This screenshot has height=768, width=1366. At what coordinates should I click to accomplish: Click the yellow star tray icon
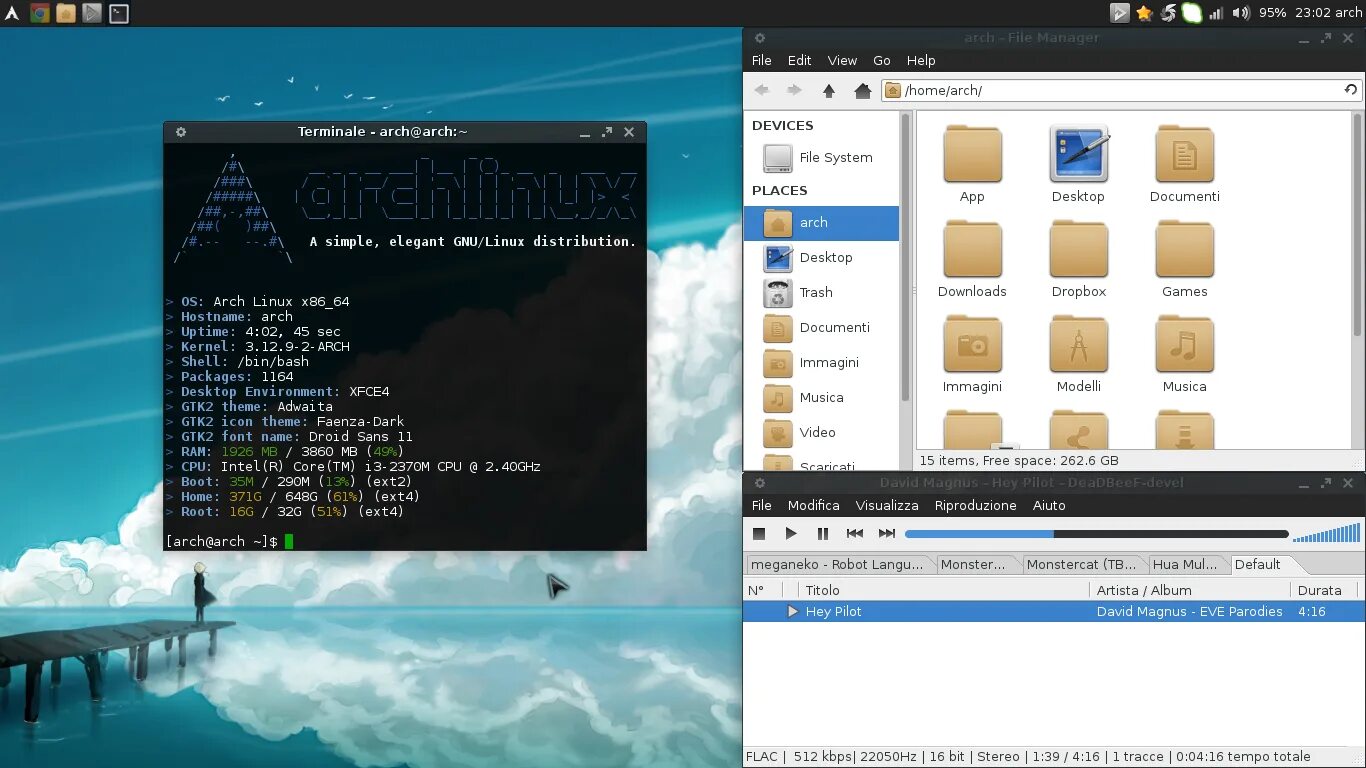[x=1144, y=13]
